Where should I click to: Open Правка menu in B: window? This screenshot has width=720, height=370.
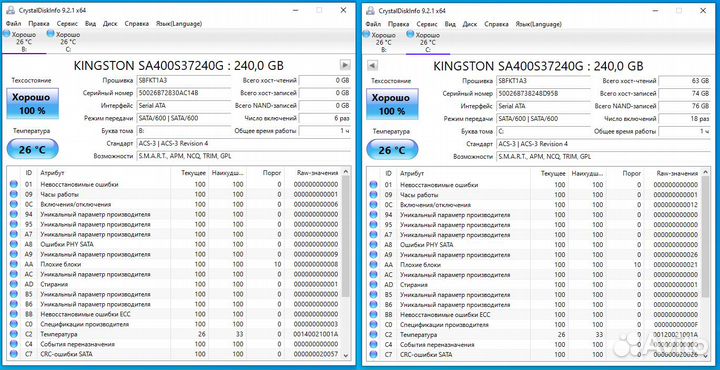(39, 23)
